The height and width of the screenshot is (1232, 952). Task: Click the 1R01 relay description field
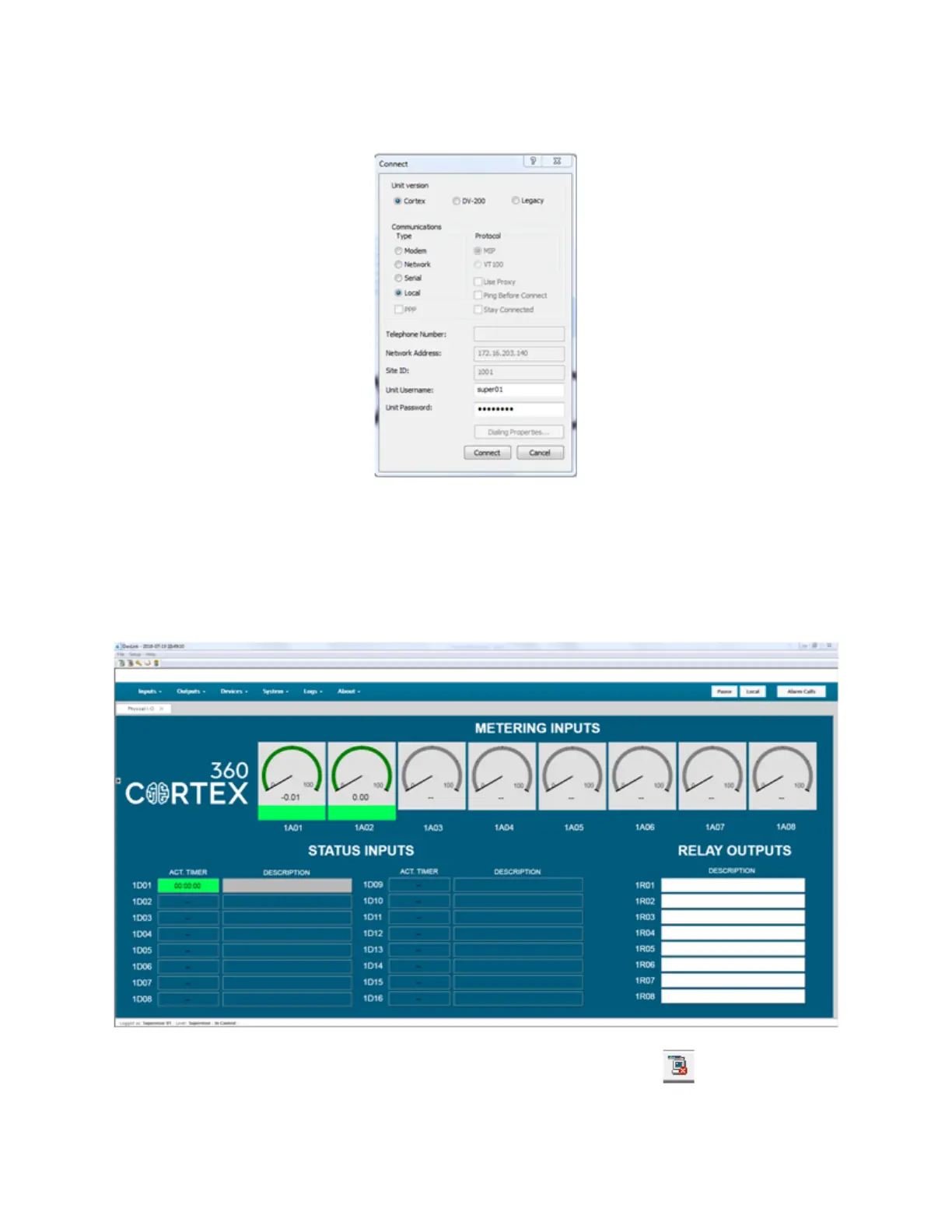(x=733, y=885)
